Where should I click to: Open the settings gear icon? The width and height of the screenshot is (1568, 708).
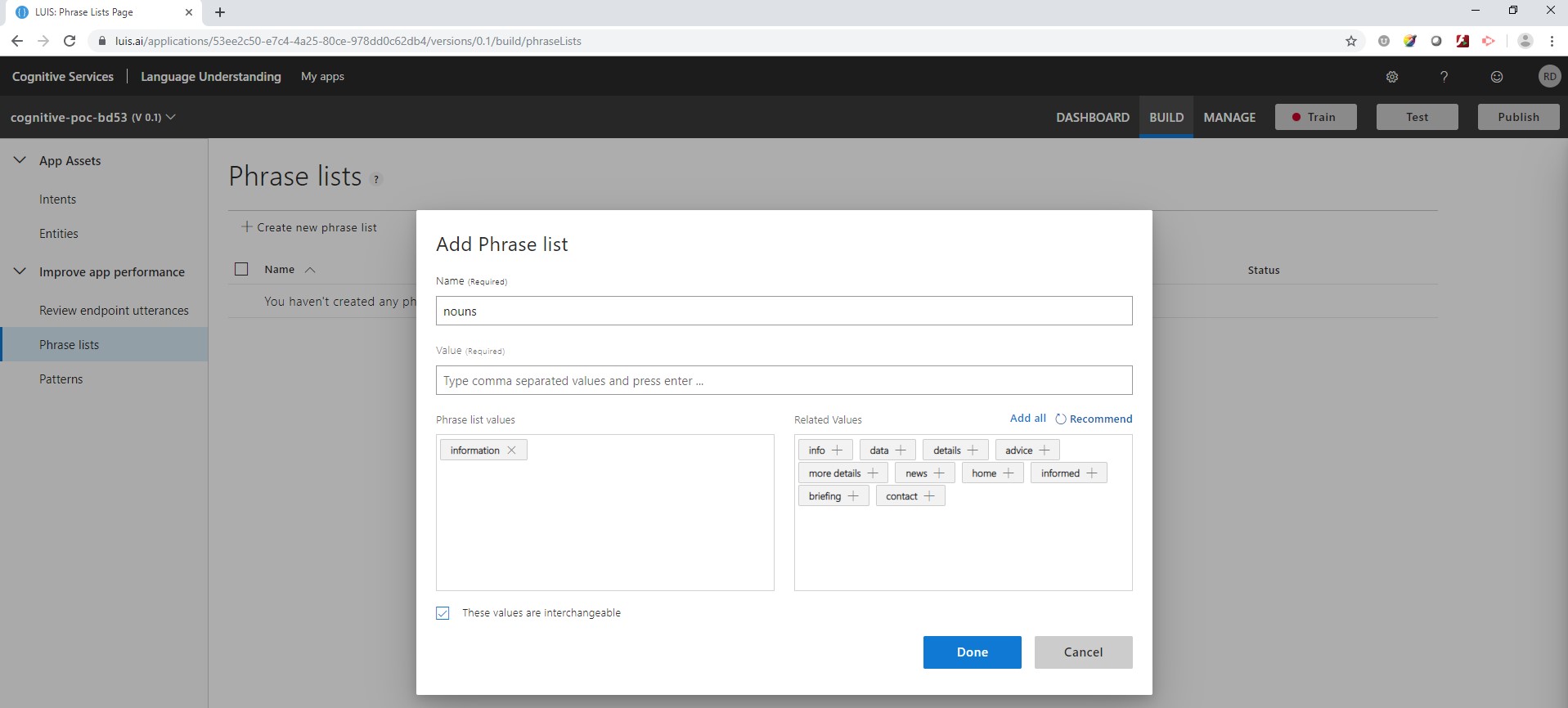tap(1392, 77)
